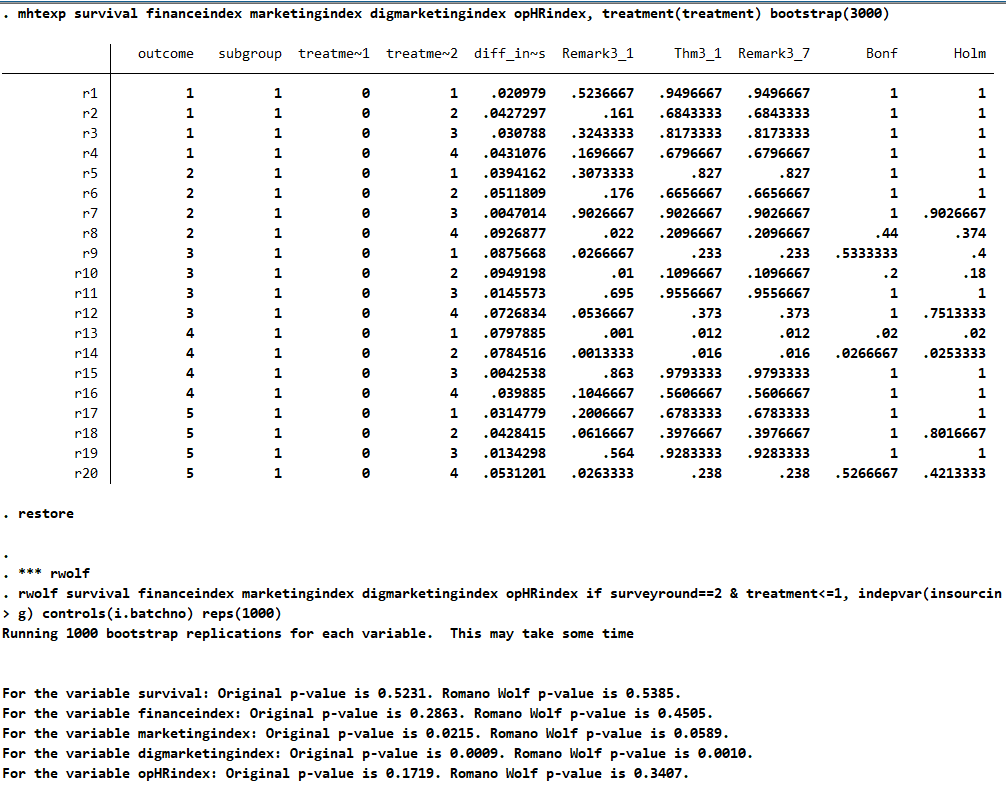Click diff value .0047014 in row r7

click(x=514, y=214)
